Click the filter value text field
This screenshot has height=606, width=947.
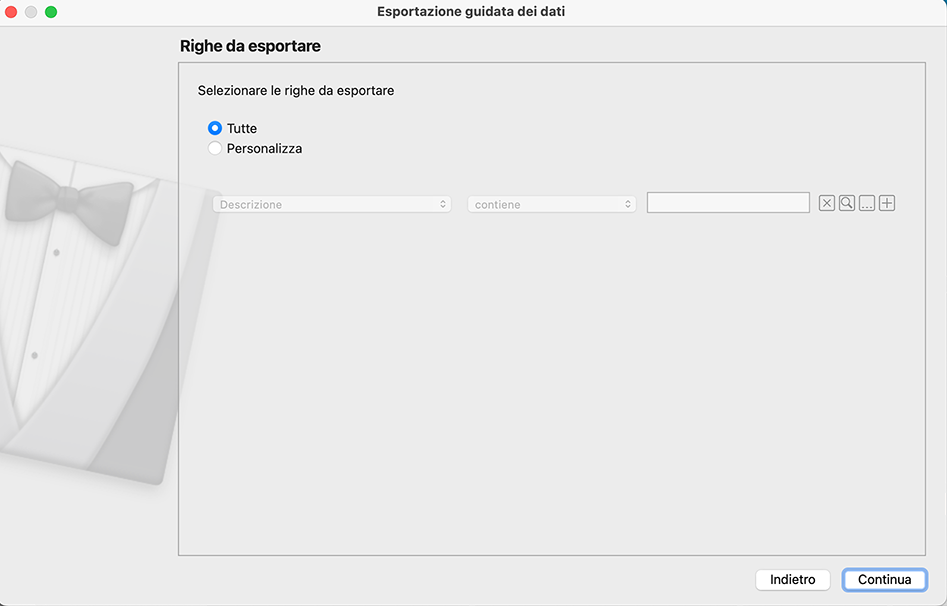coord(728,203)
